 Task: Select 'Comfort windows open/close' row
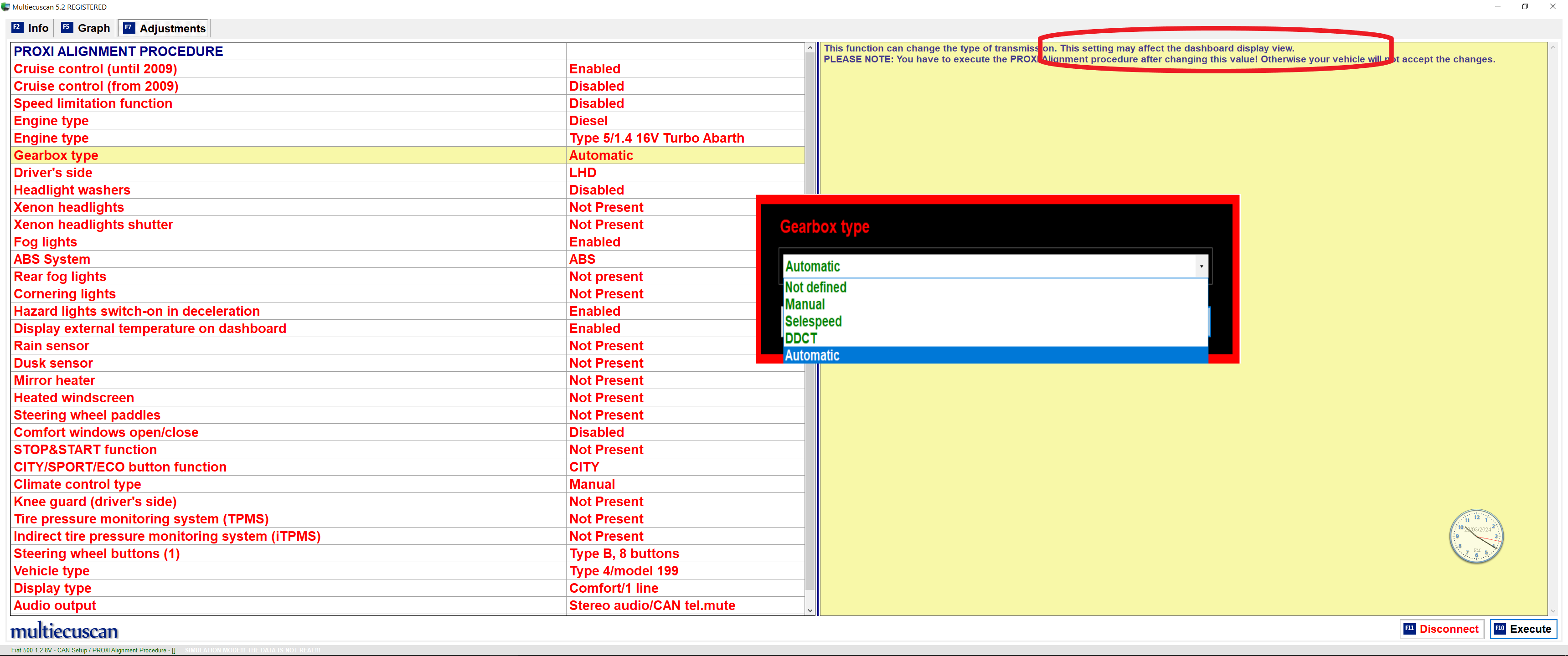pyautogui.click(x=407, y=432)
